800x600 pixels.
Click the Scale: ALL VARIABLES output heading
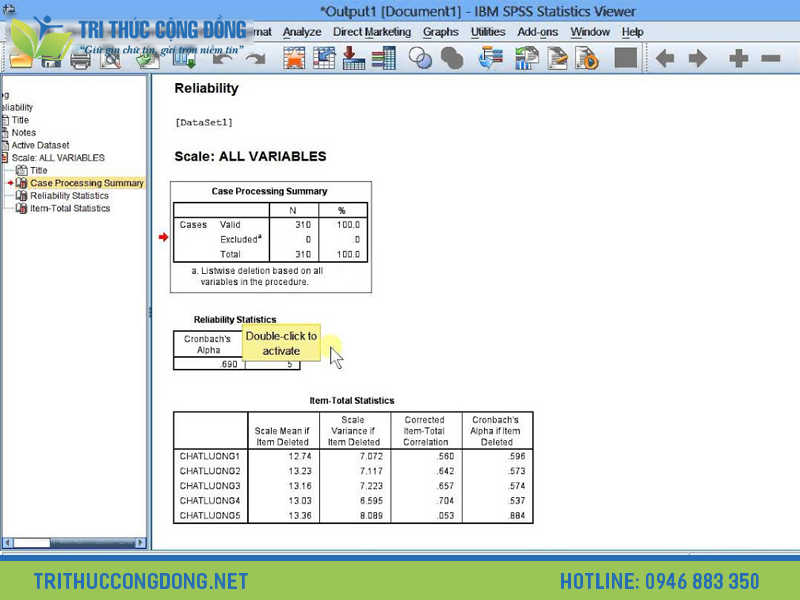[250, 156]
